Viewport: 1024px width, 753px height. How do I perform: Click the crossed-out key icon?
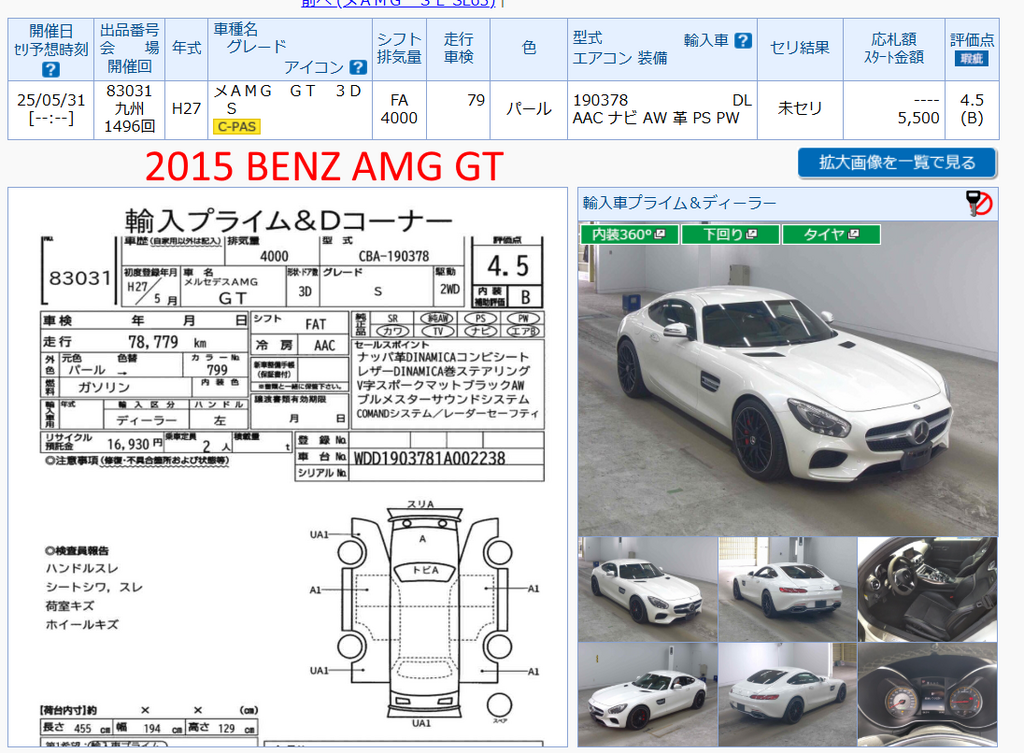point(979,203)
